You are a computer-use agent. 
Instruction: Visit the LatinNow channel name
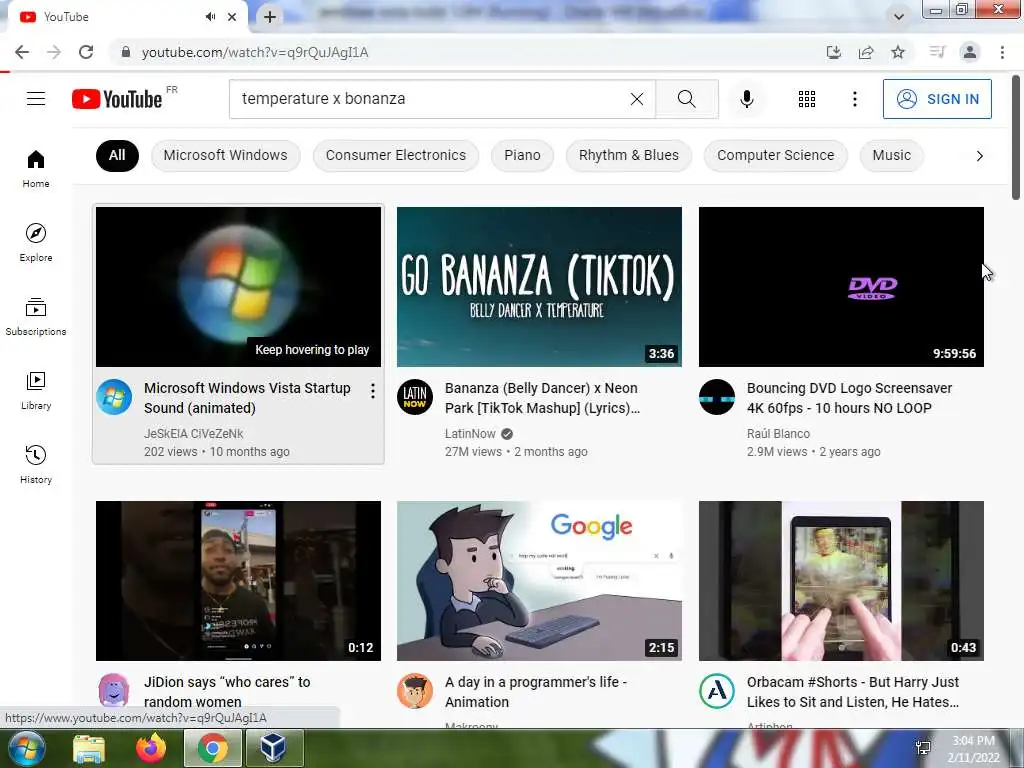tap(470, 434)
